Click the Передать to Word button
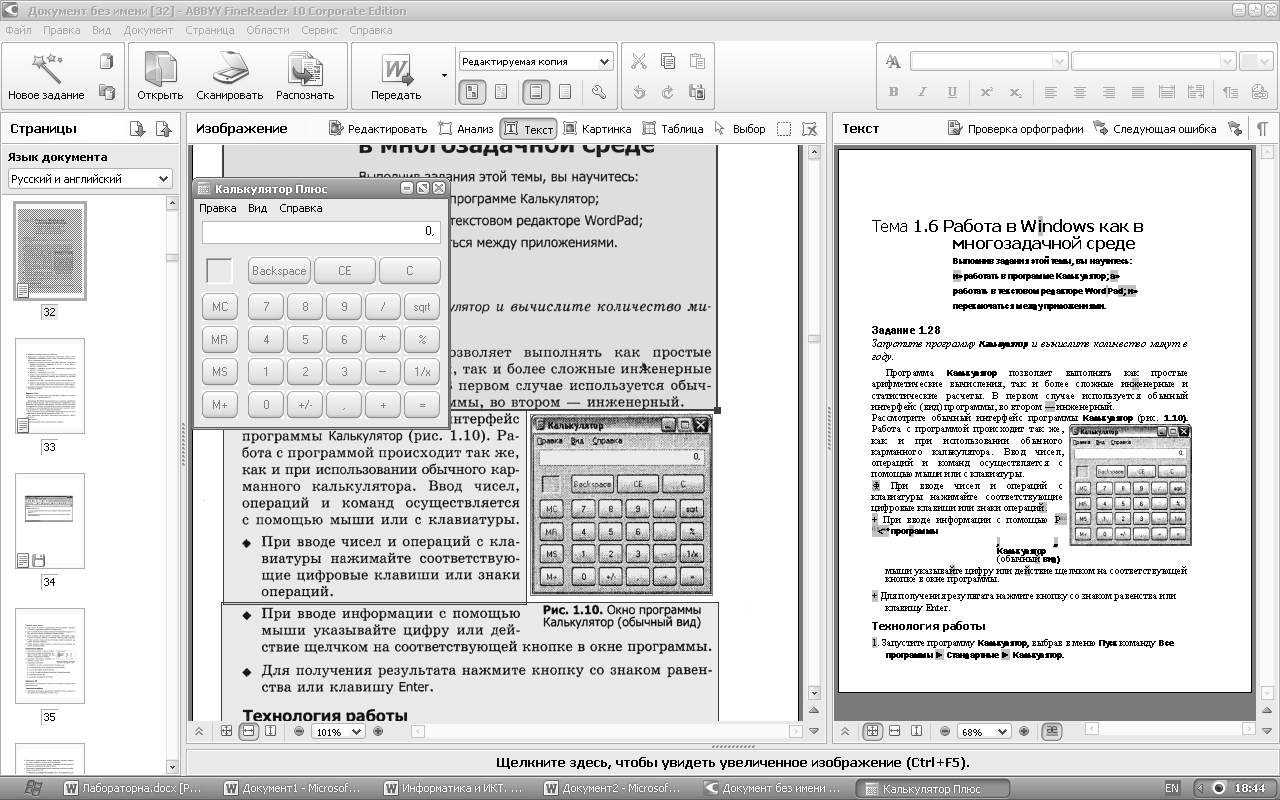1280x800 pixels. tap(396, 76)
